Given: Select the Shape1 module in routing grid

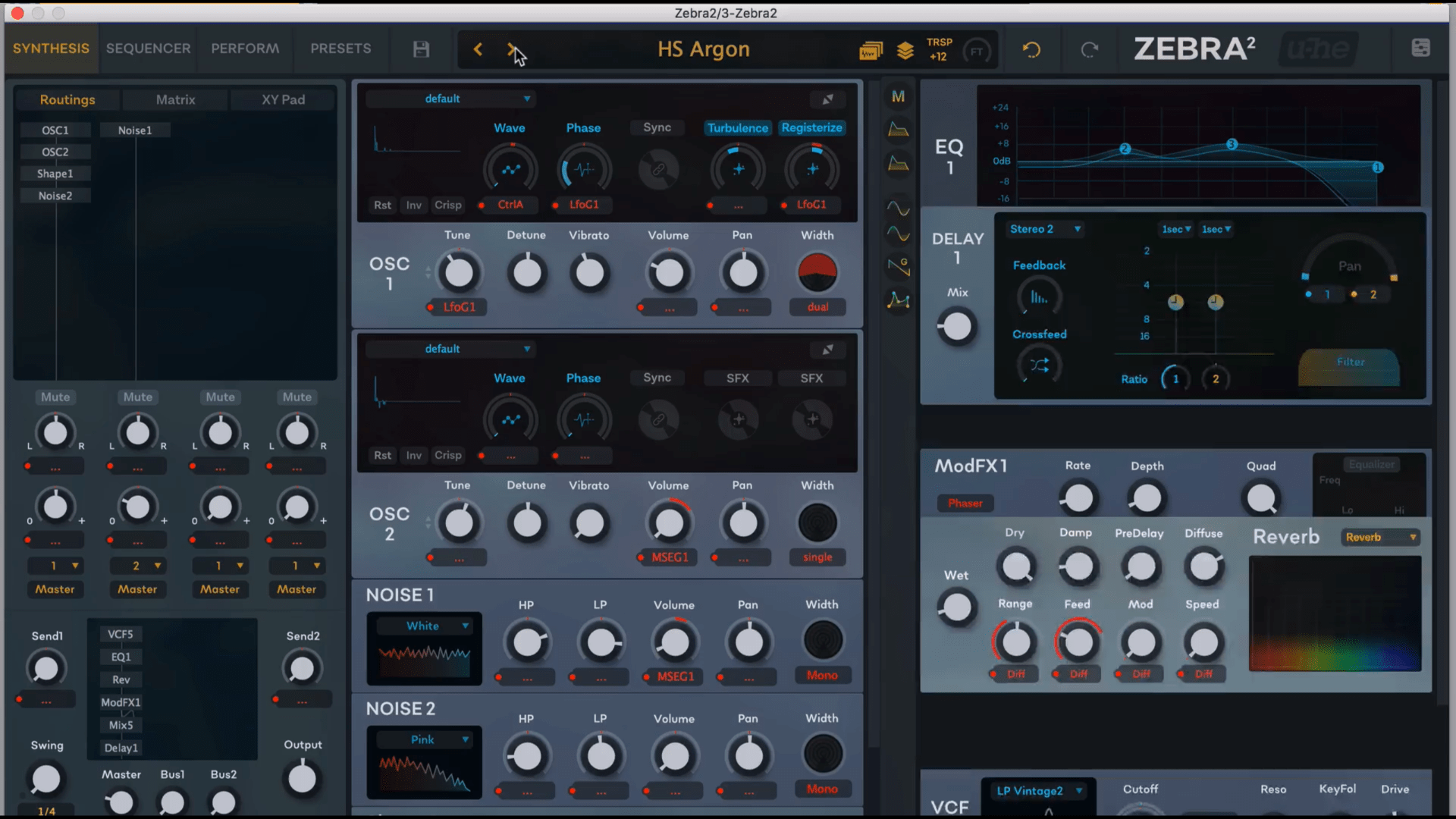Looking at the screenshot, I should (x=55, y=174).
